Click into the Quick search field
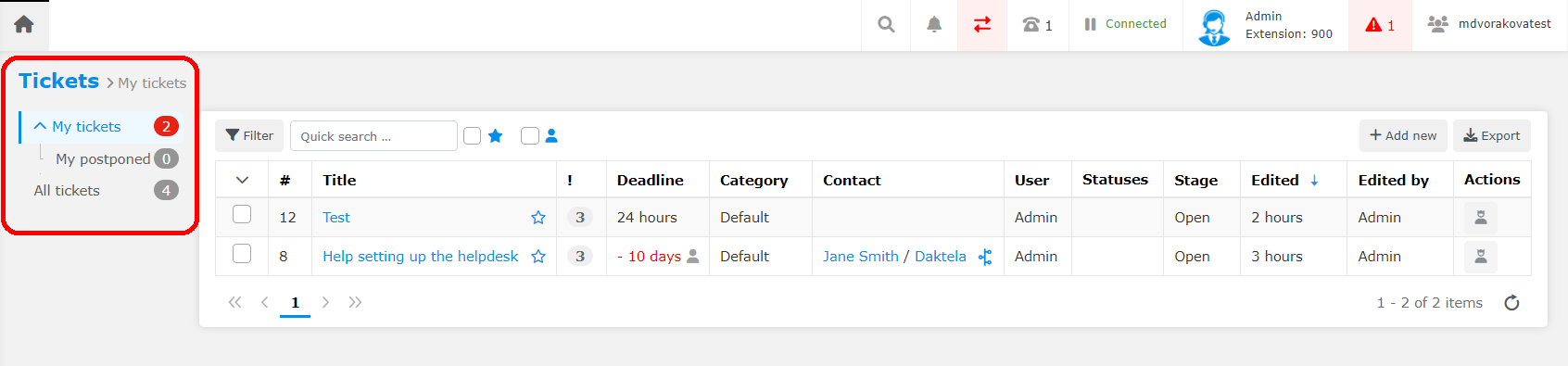Image resolution: width=1568 pixels, height=366 pixels. pyautogui.click(x=373, y=136)
